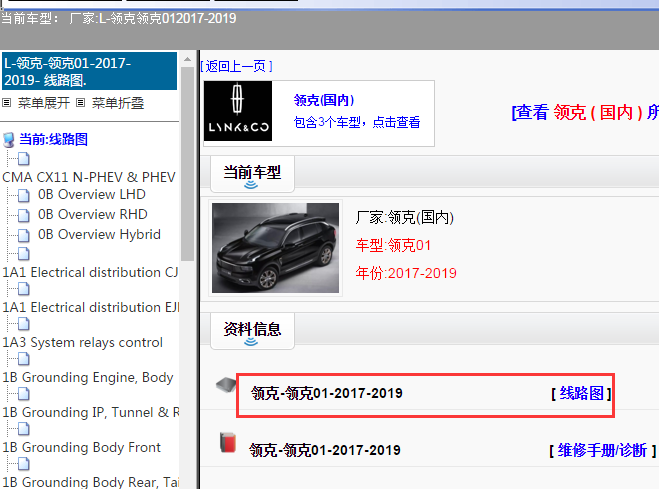Click the 厂家:领克(国内) text
Viewport: 659px width, 489px height.
pos(404,218)
